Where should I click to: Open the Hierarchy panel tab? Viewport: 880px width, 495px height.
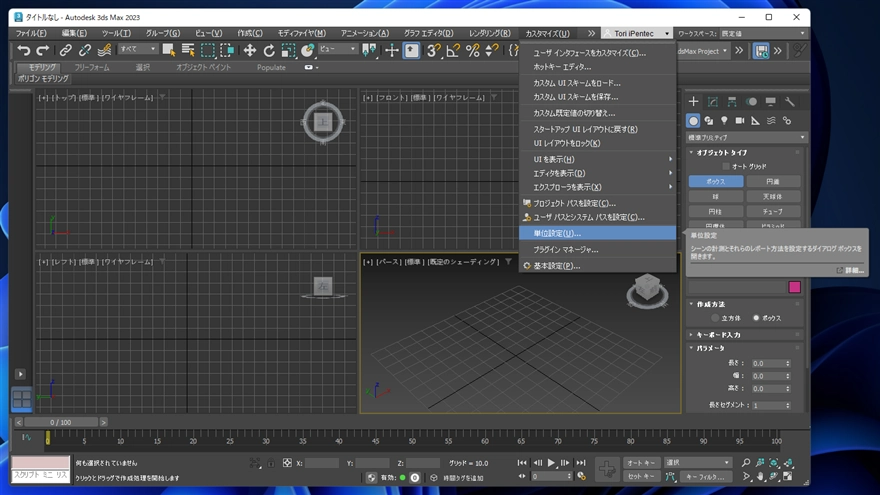(732, 102)
